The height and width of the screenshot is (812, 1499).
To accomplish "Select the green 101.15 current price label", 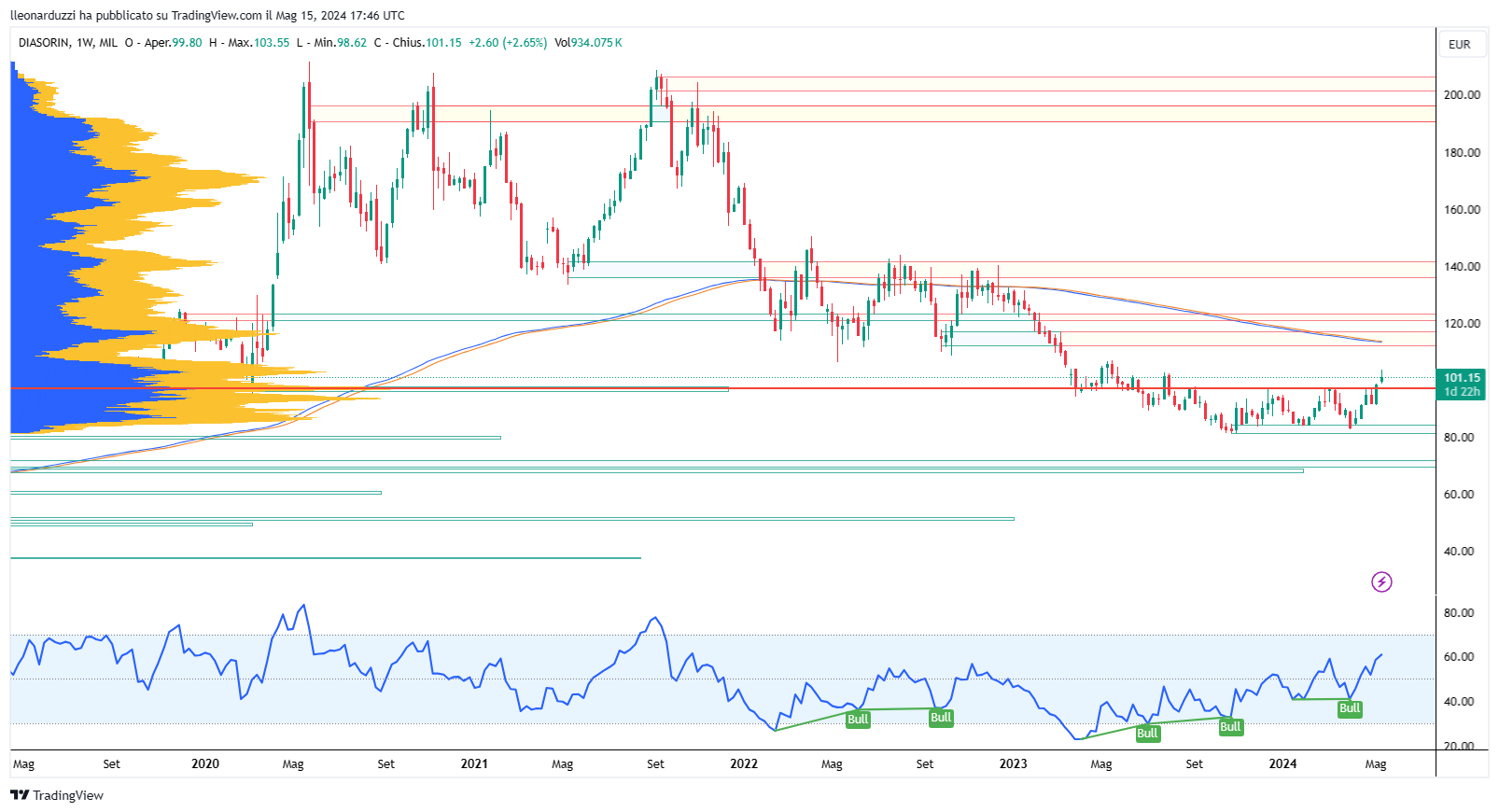I will [1462, 385].
